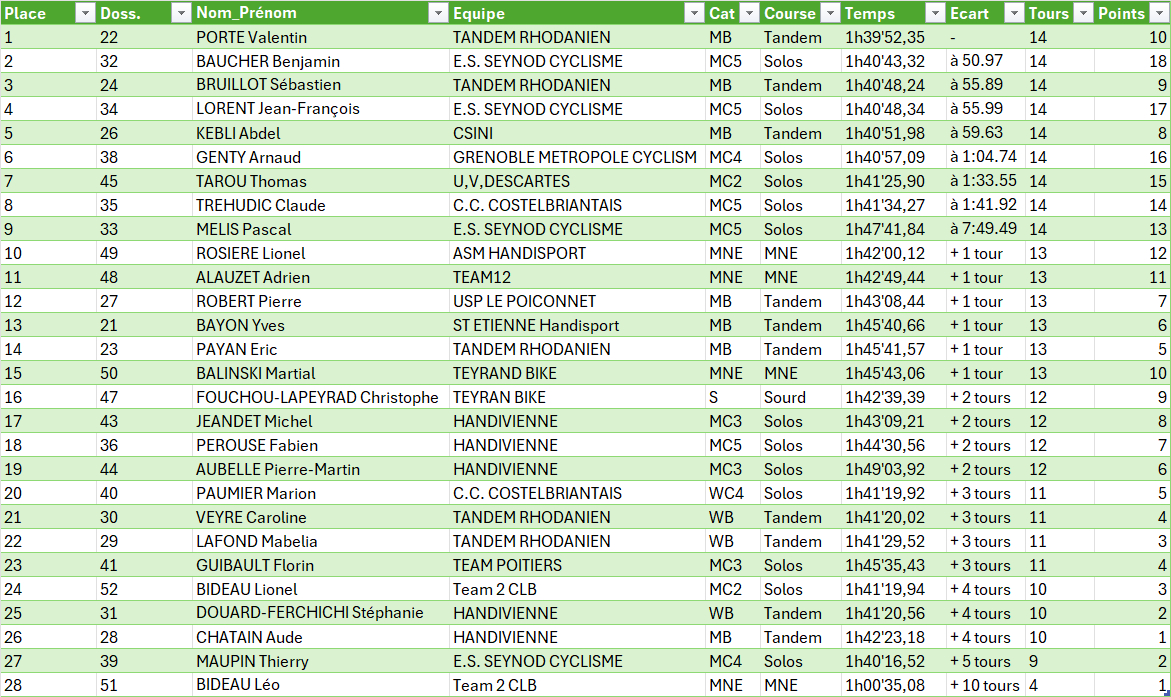Select cell TREHUDIC Claude
This screenshot has width=1171, height=697.
pos(320,205)
